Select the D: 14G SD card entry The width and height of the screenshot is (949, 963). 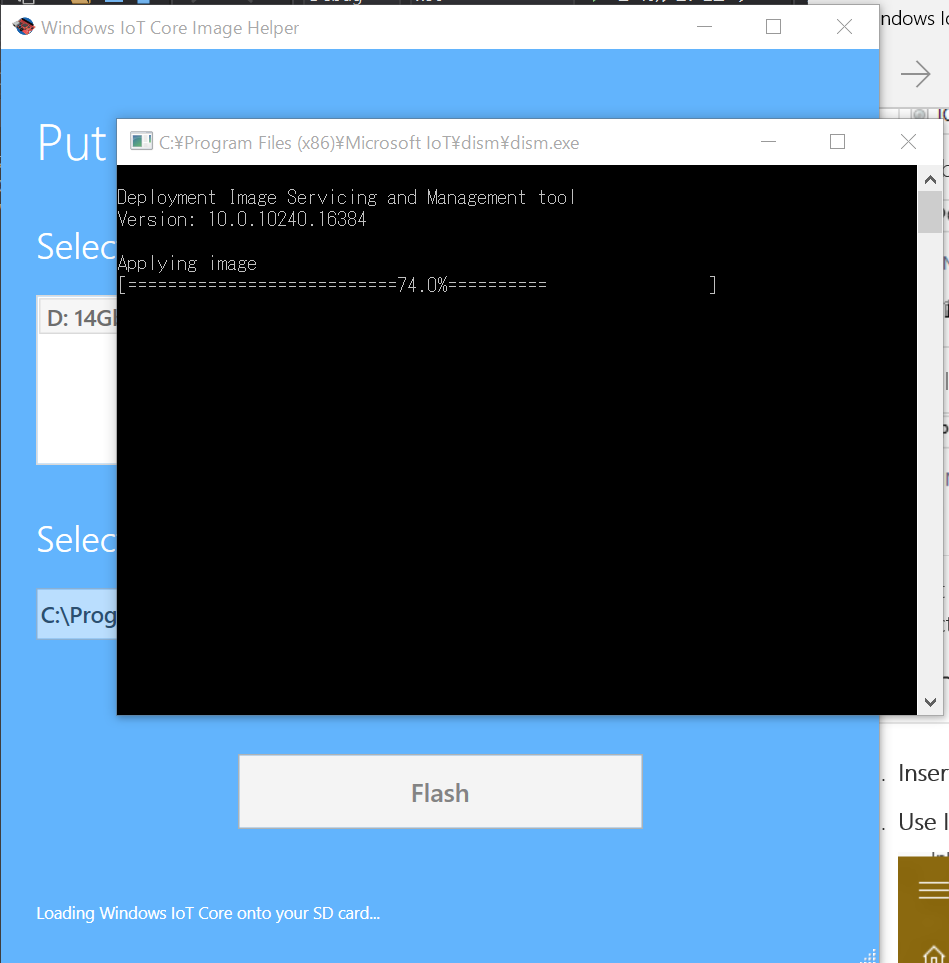point(78,318)
